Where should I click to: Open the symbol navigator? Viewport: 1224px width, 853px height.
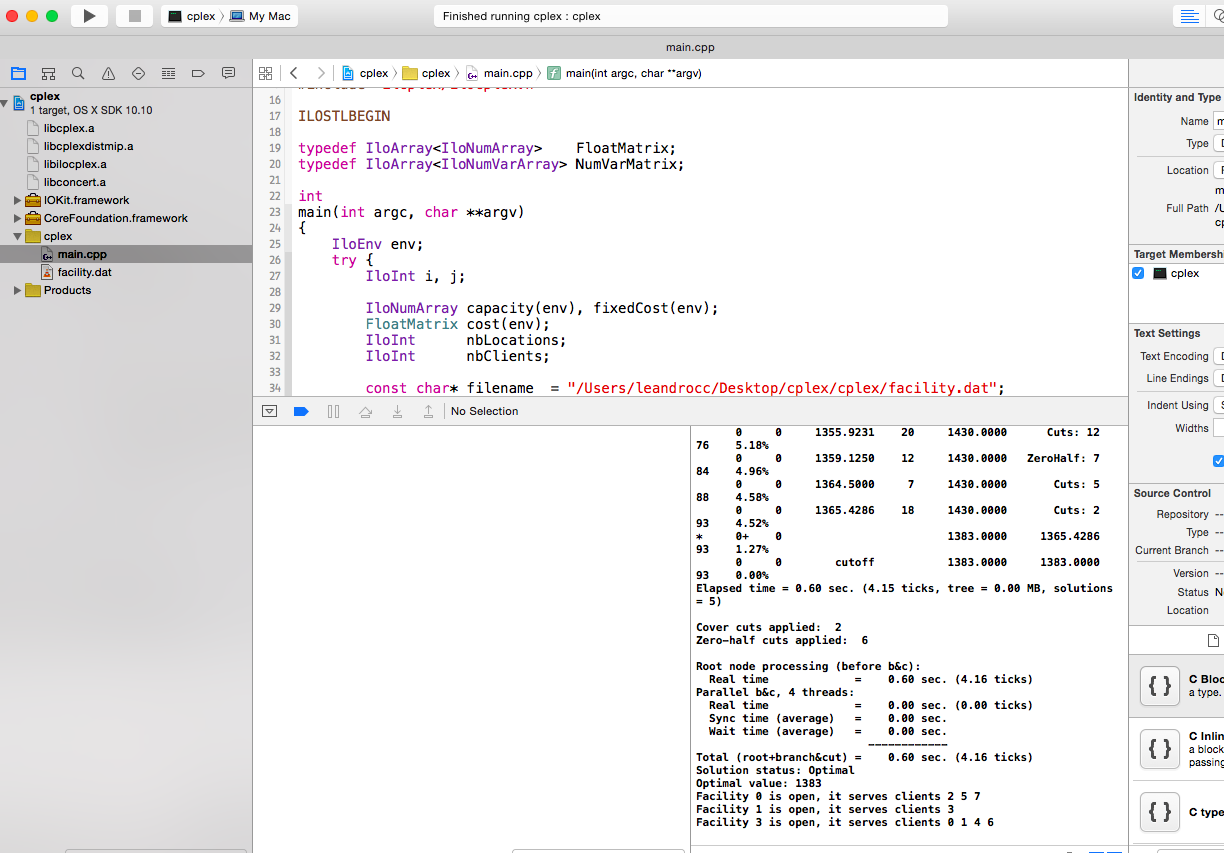coord(48,73)
